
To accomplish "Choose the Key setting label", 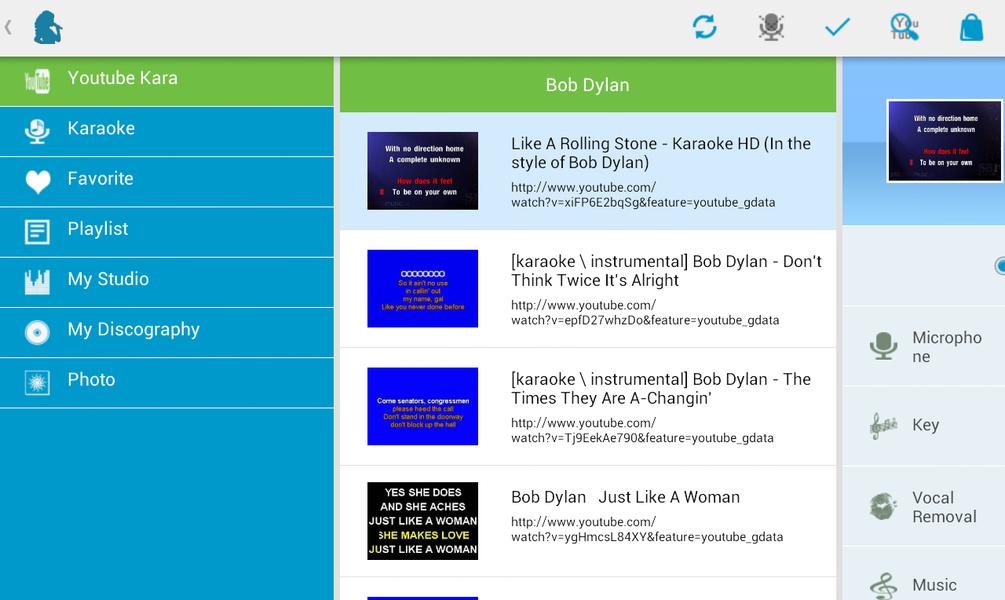I will click(x=926, y=425).
